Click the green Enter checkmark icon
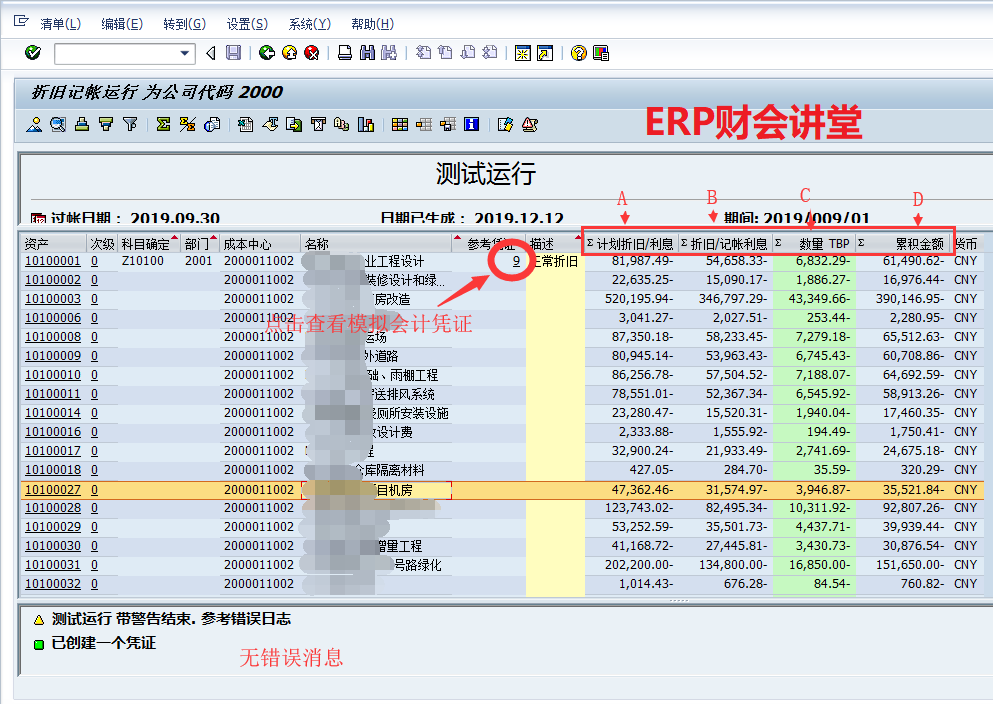 point(33,53)
